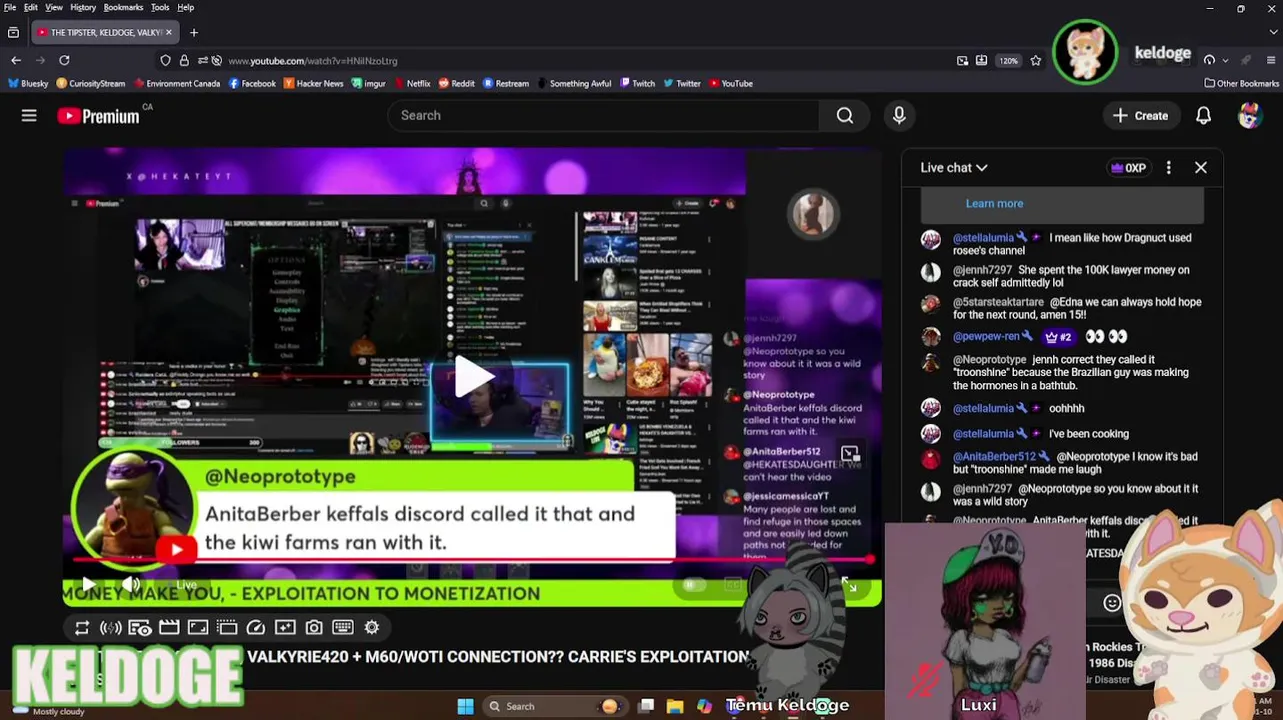Open live chat three-dot options menu
The image size is (1283, 720).
1168,168
